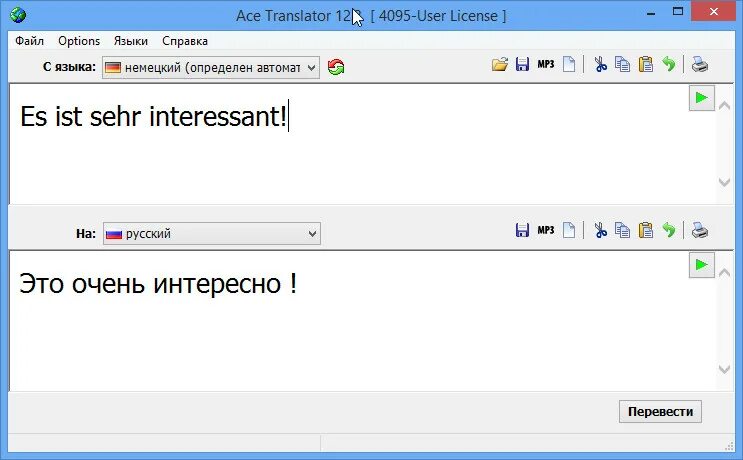The height and width of the screenshot is (460, 743).
Task: Clear source text with new document icon
Action: (x=569, y=64)
